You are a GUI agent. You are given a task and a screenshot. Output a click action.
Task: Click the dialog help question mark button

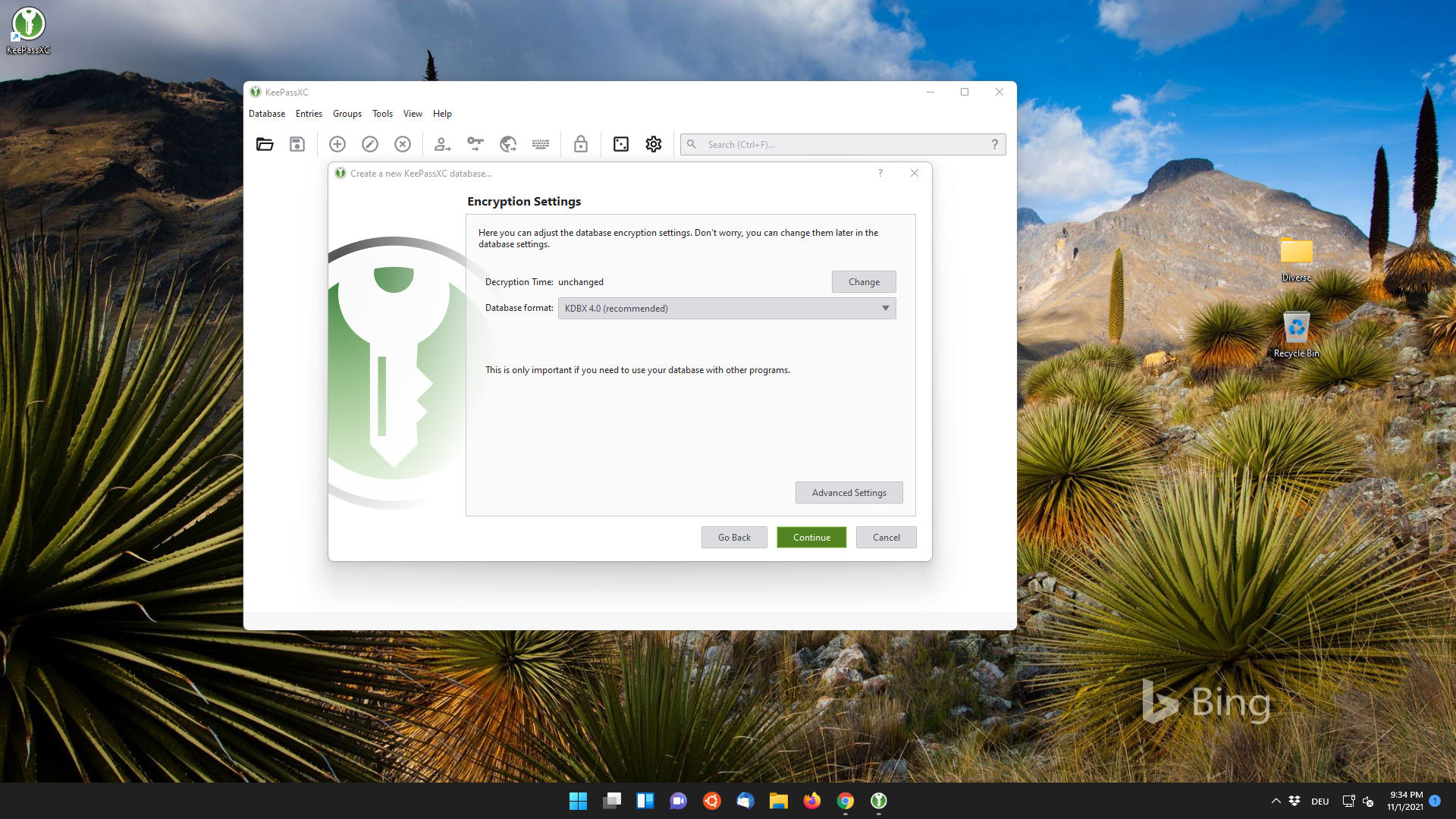[x=880, y=173]
